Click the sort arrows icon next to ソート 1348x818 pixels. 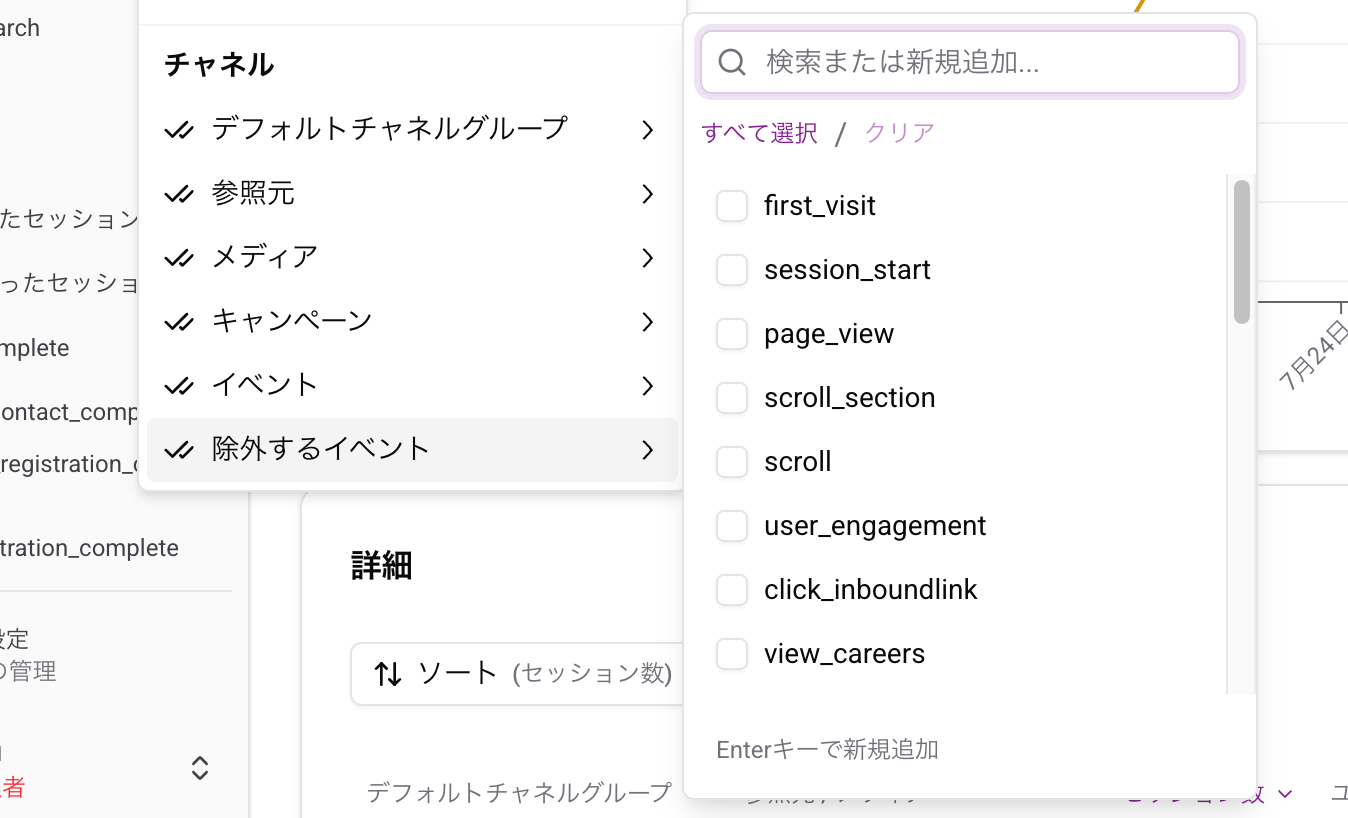pos(387,674)
